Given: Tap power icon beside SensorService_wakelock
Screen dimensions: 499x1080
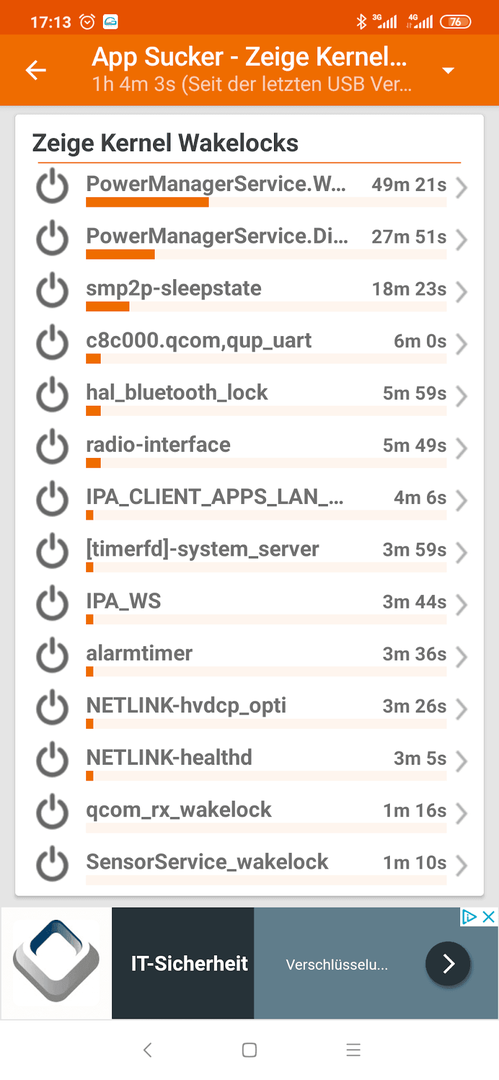Looking at the screenshot, I should (52, 864).
